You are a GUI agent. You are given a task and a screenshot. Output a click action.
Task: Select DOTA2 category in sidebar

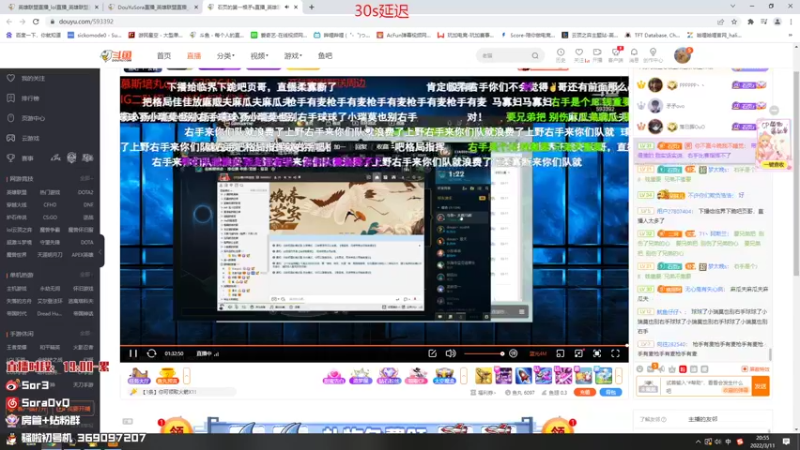pyautogui.click(x=85, y=192)
